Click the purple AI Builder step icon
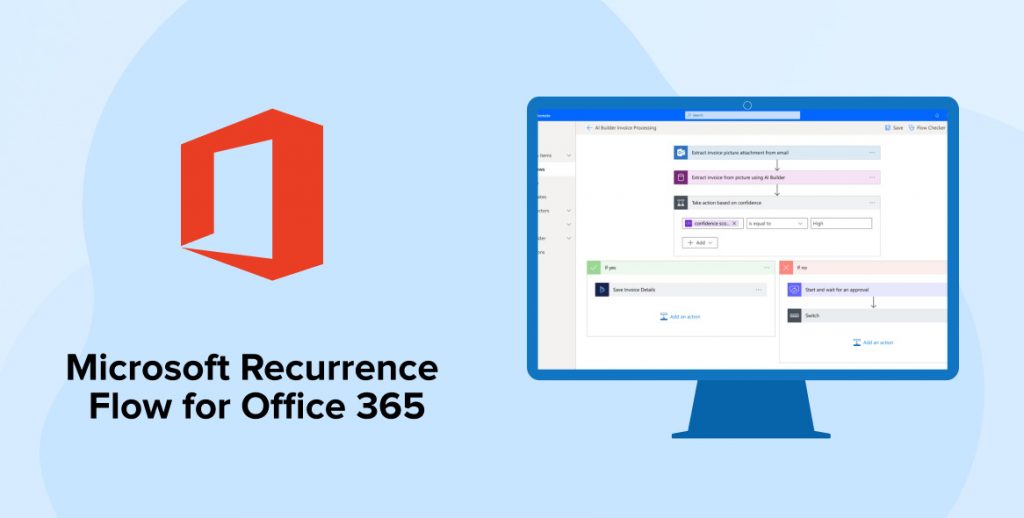This screenshot has height=518, width=1024. 680,177
